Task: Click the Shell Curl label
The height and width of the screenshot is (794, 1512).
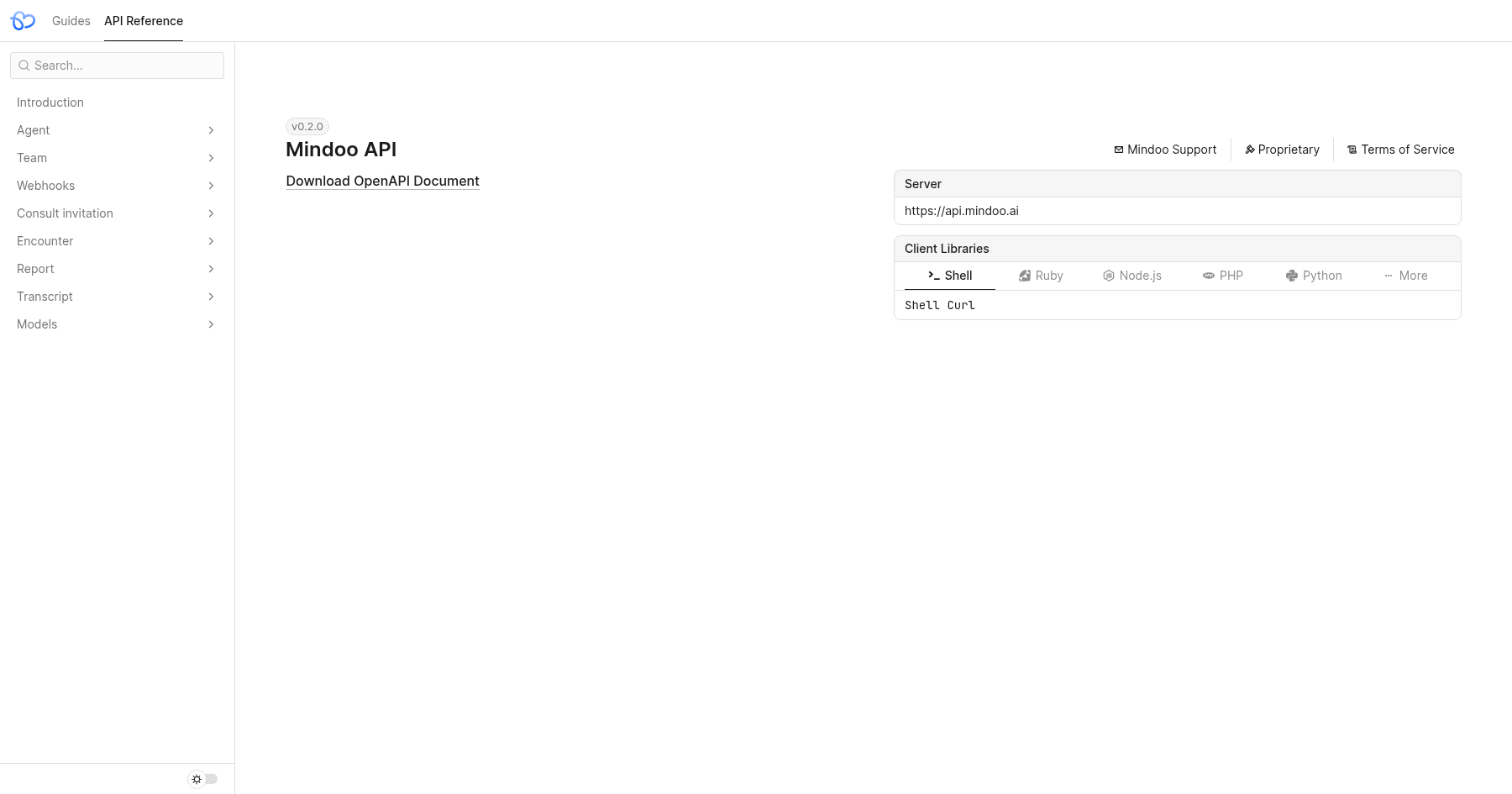Action: (x=939, y=305)
